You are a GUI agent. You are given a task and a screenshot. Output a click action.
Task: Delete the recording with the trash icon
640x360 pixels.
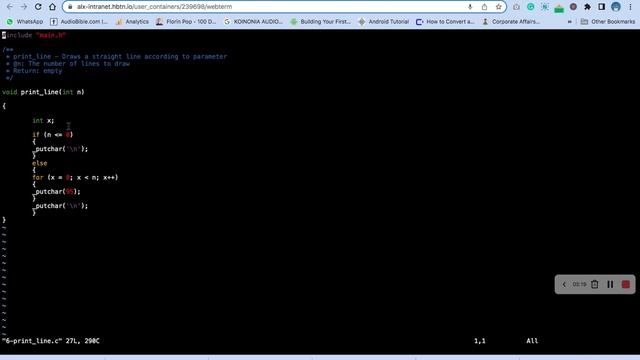tap(595, 284)
